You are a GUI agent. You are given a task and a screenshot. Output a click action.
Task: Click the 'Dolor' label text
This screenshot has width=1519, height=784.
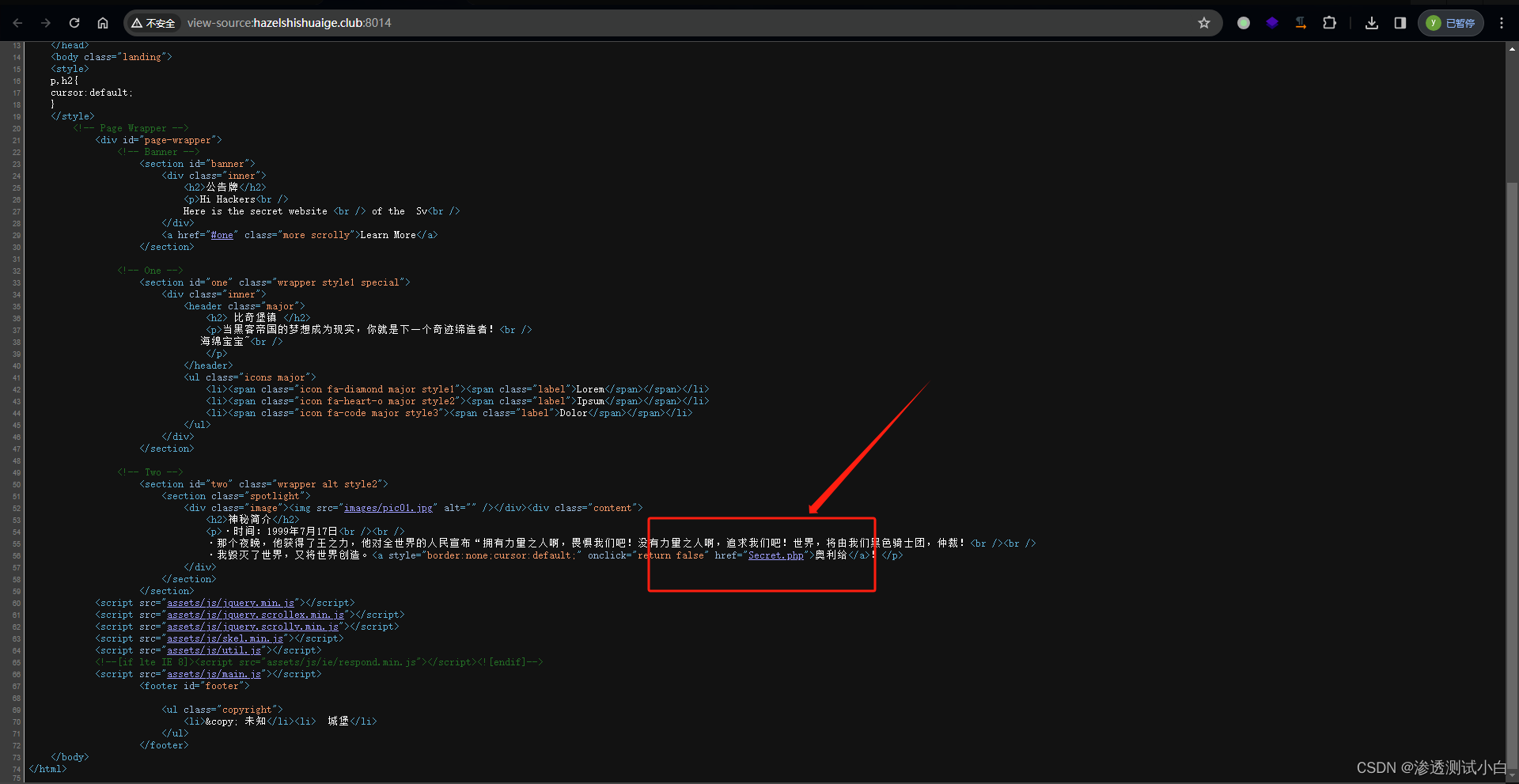click(574, 413)
